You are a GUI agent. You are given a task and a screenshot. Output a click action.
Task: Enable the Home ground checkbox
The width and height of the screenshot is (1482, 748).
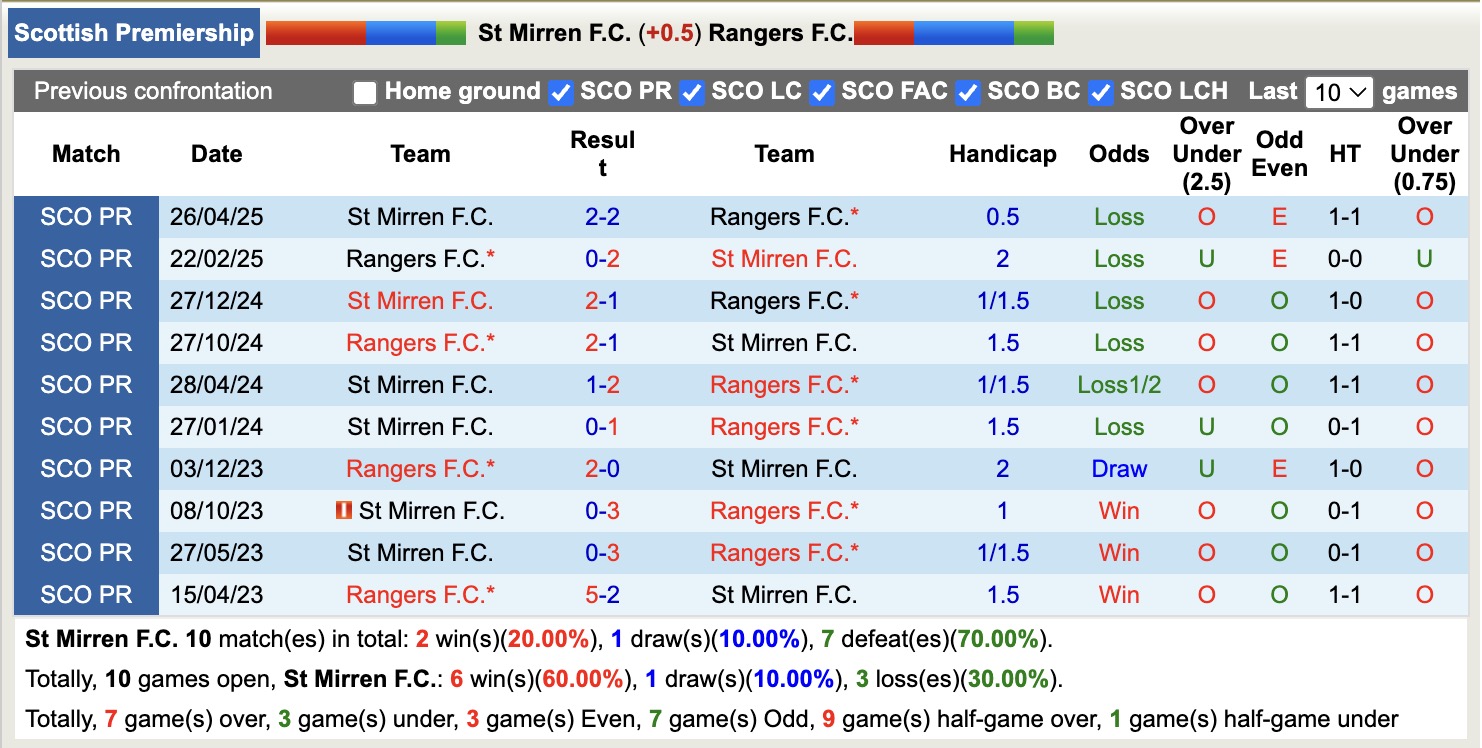pos(364,91)
